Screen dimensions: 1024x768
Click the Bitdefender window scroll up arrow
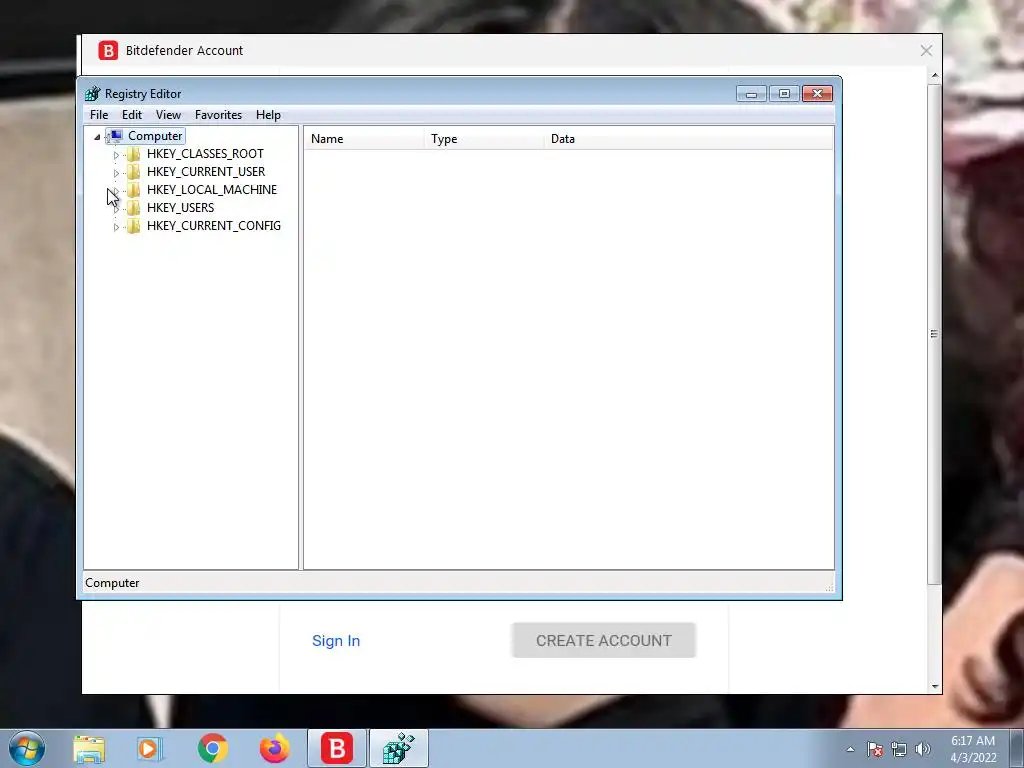coord(935,76)
